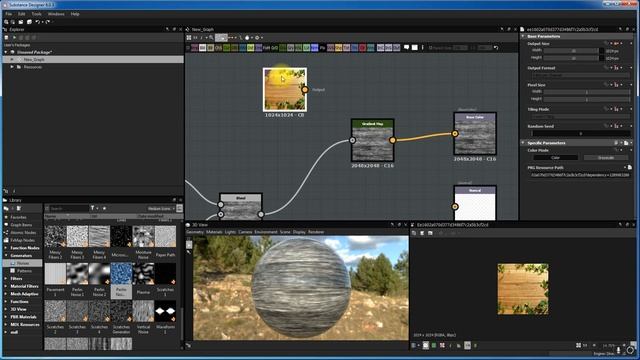
Task: Adjust the Pixel Size Width slider
Action: (x=587, y=92)
